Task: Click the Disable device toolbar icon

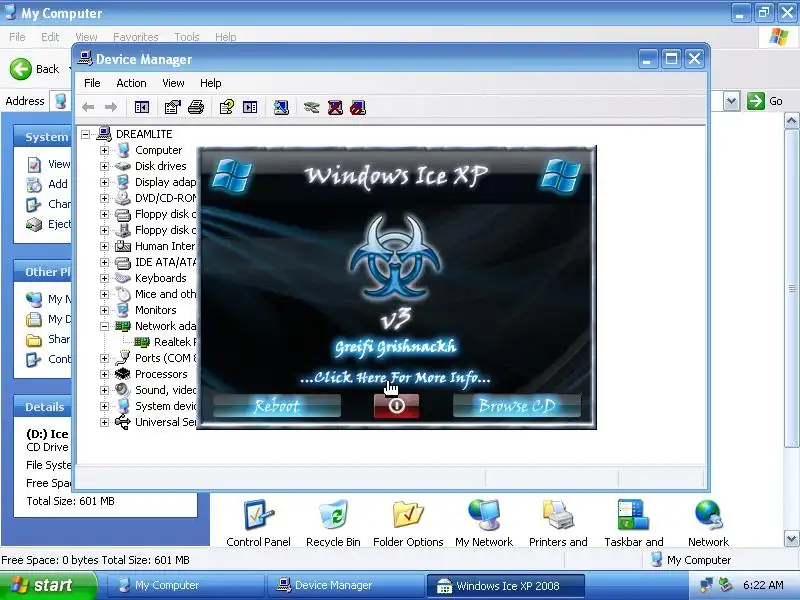Action: 358,107
